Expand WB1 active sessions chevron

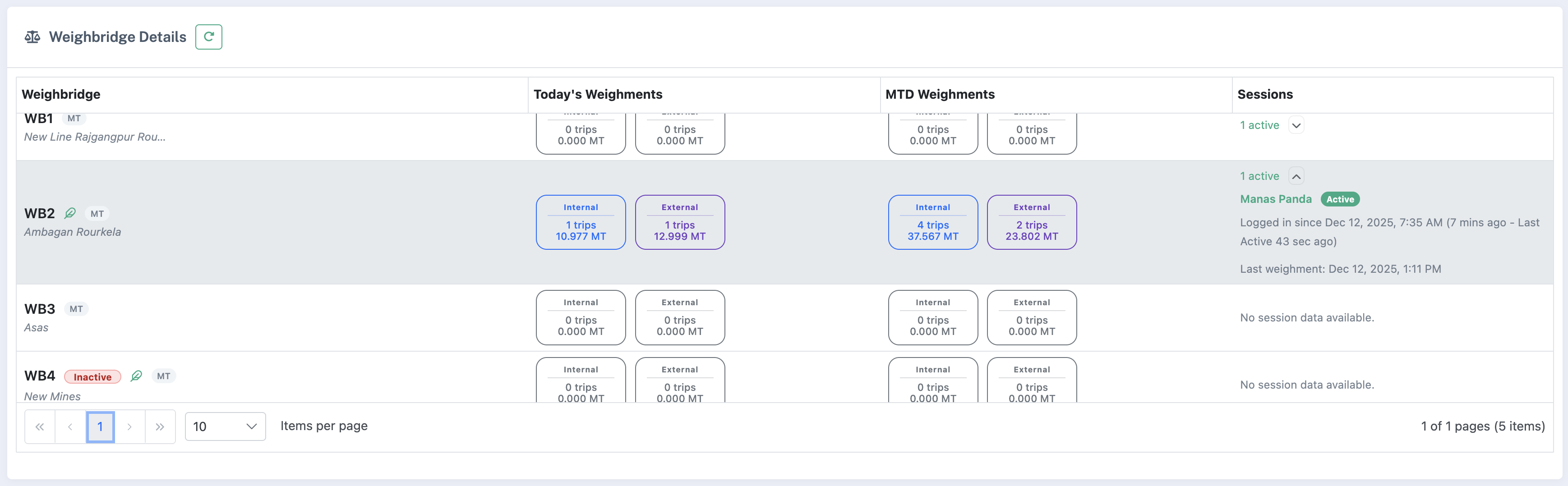(1296, 125)
